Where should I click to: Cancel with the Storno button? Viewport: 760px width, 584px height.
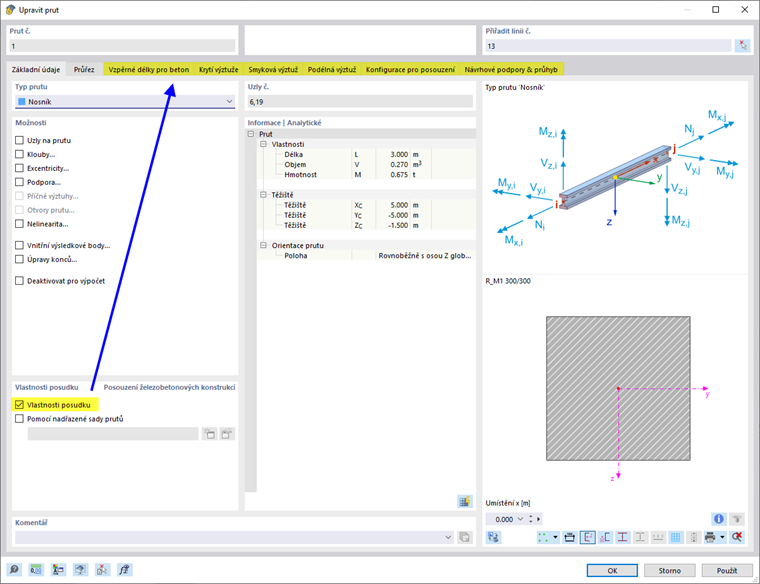point(669,570)
